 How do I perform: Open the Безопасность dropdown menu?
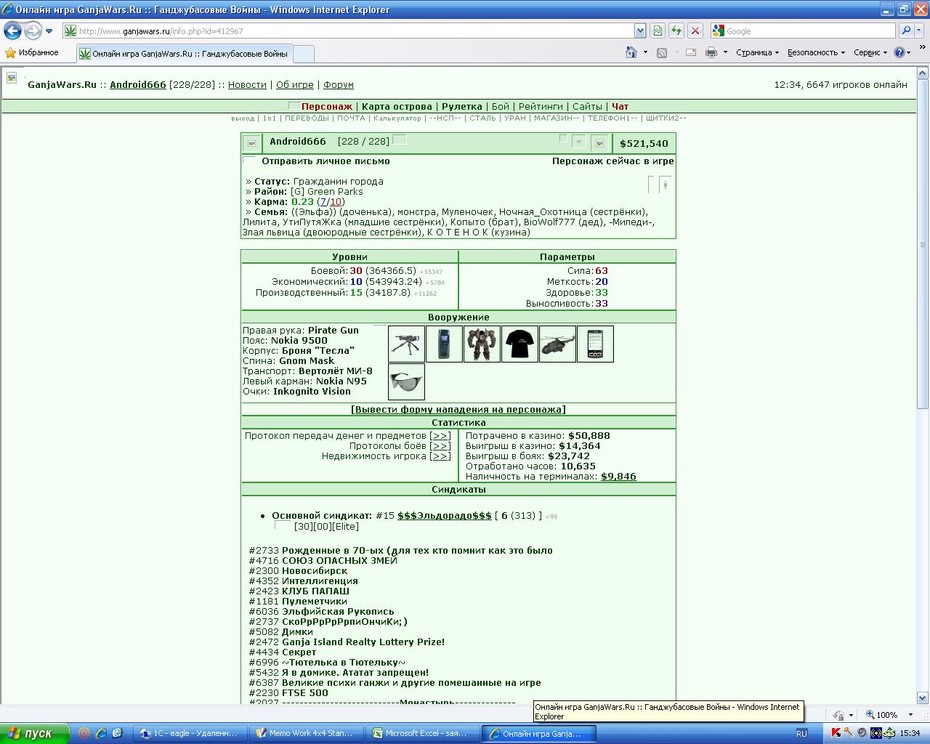(816, 52)
